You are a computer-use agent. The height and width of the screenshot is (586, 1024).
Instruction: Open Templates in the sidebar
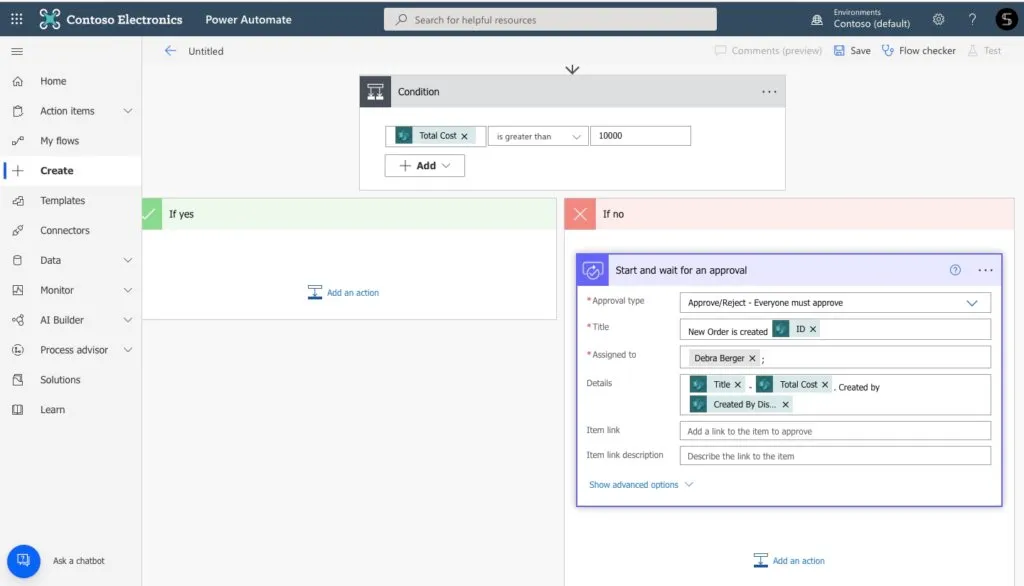63,201
